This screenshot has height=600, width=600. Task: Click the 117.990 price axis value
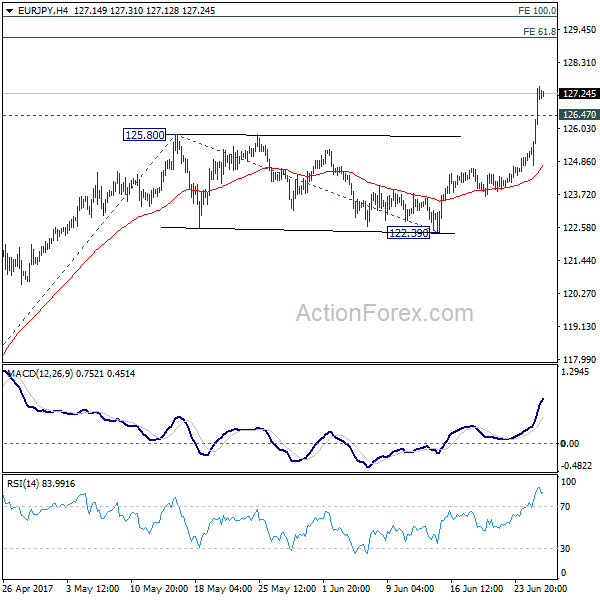(579, 359)
